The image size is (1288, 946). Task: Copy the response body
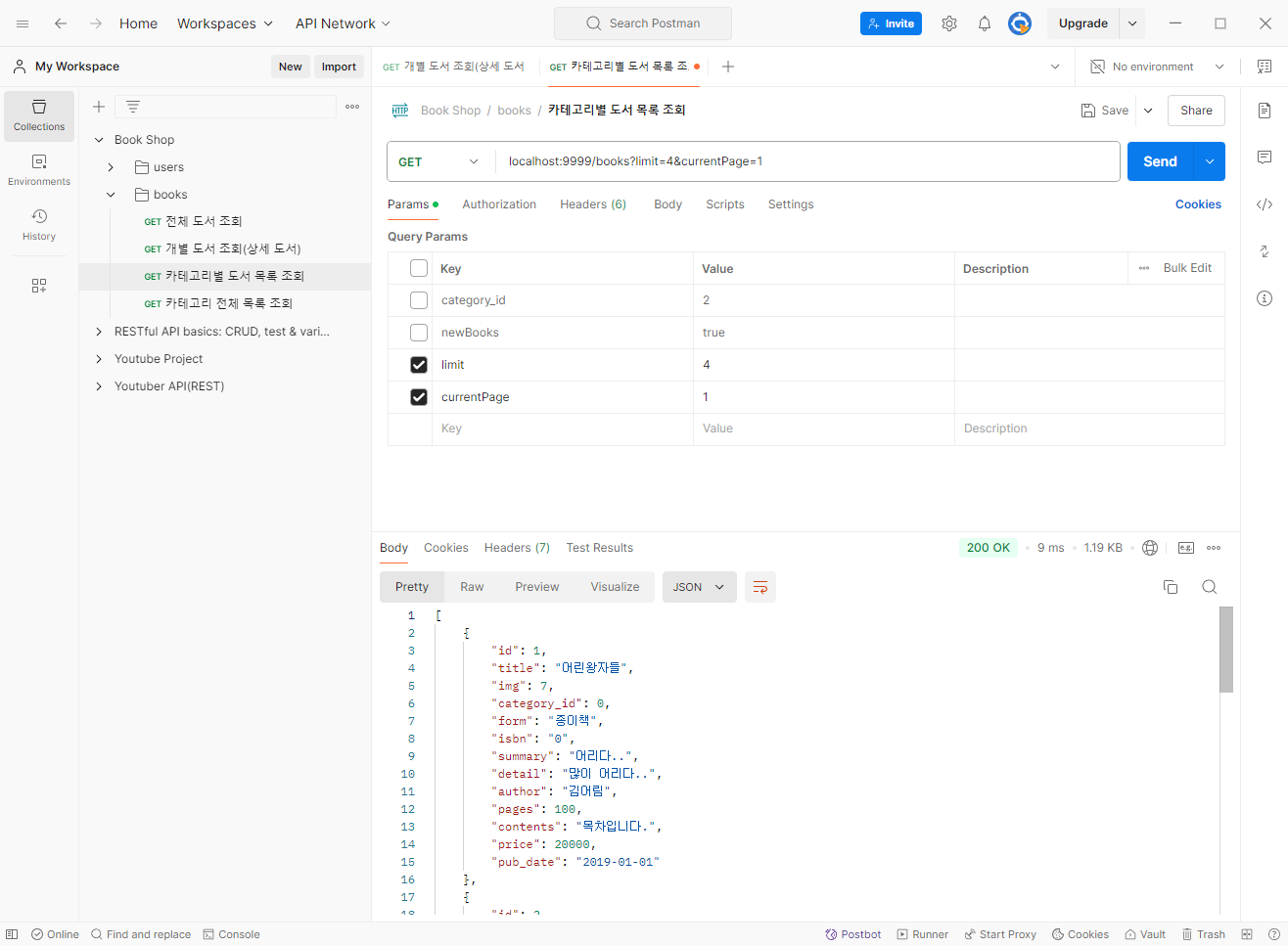coord(1171,587)
